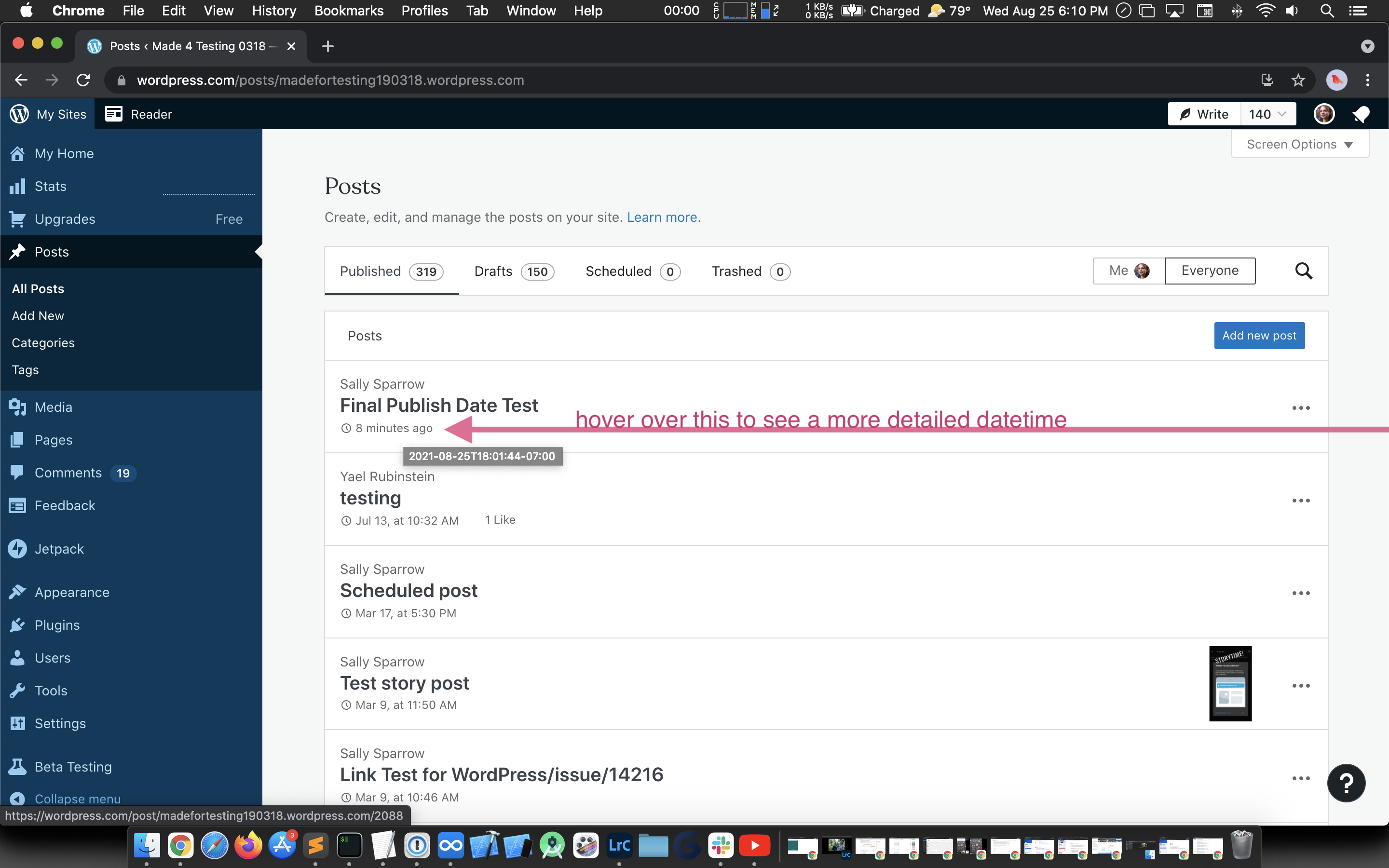Screen dimensions: 1389x868
Task: Switch to the Drafts tab
Action: pyautogui.click(x=514, y=271)
